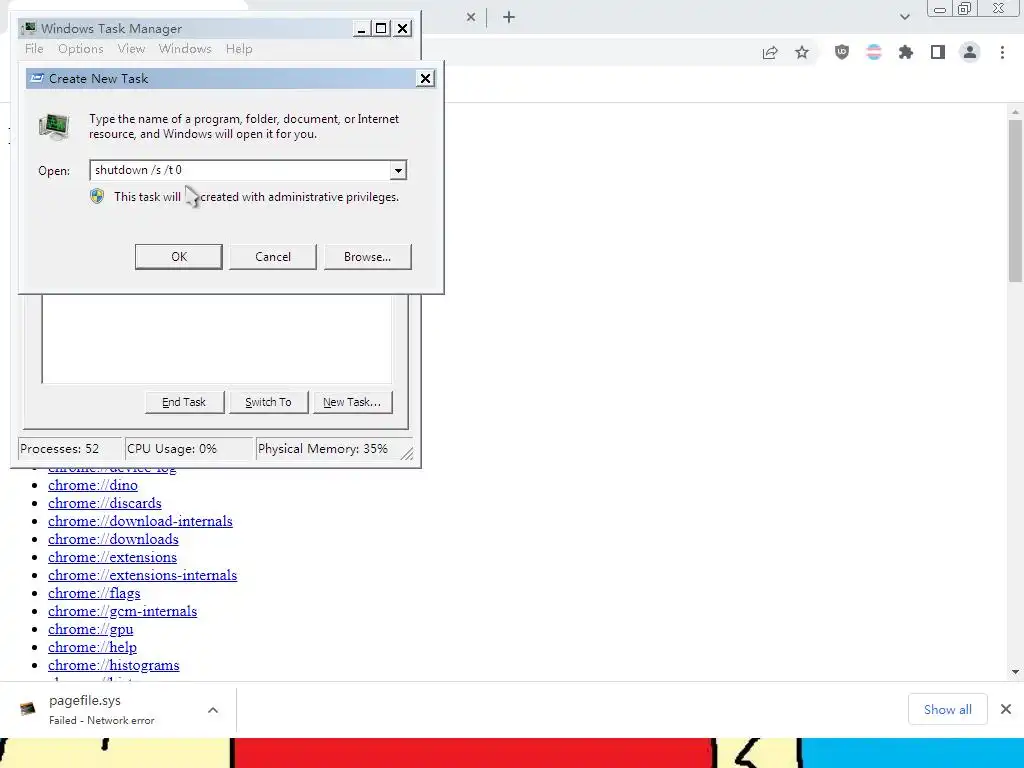This screenshot has width=1024, height=768.
Task: Click the End Task button
Action: pos(184,402)
